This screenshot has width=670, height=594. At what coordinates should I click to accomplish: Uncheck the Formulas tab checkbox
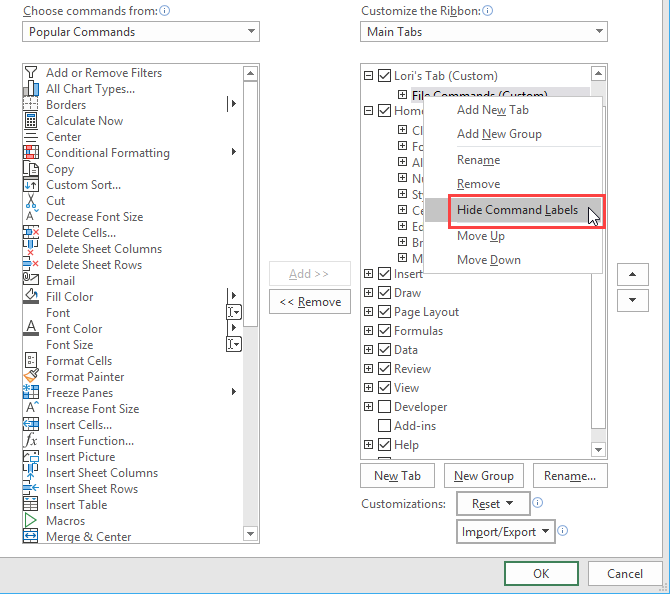click(384, 331)
